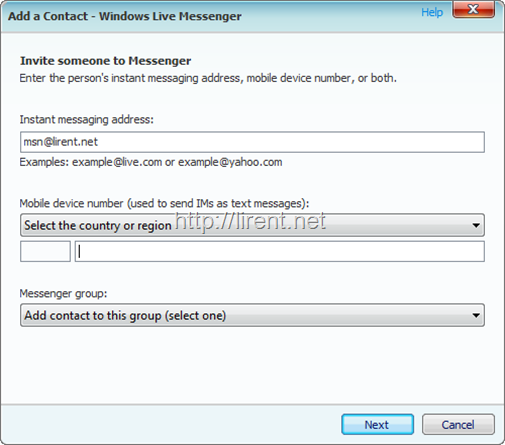The image size is (505, 445).
Task: Click the country dropdown's arrow
Action: pyautogui.click(x=476, y=226)
